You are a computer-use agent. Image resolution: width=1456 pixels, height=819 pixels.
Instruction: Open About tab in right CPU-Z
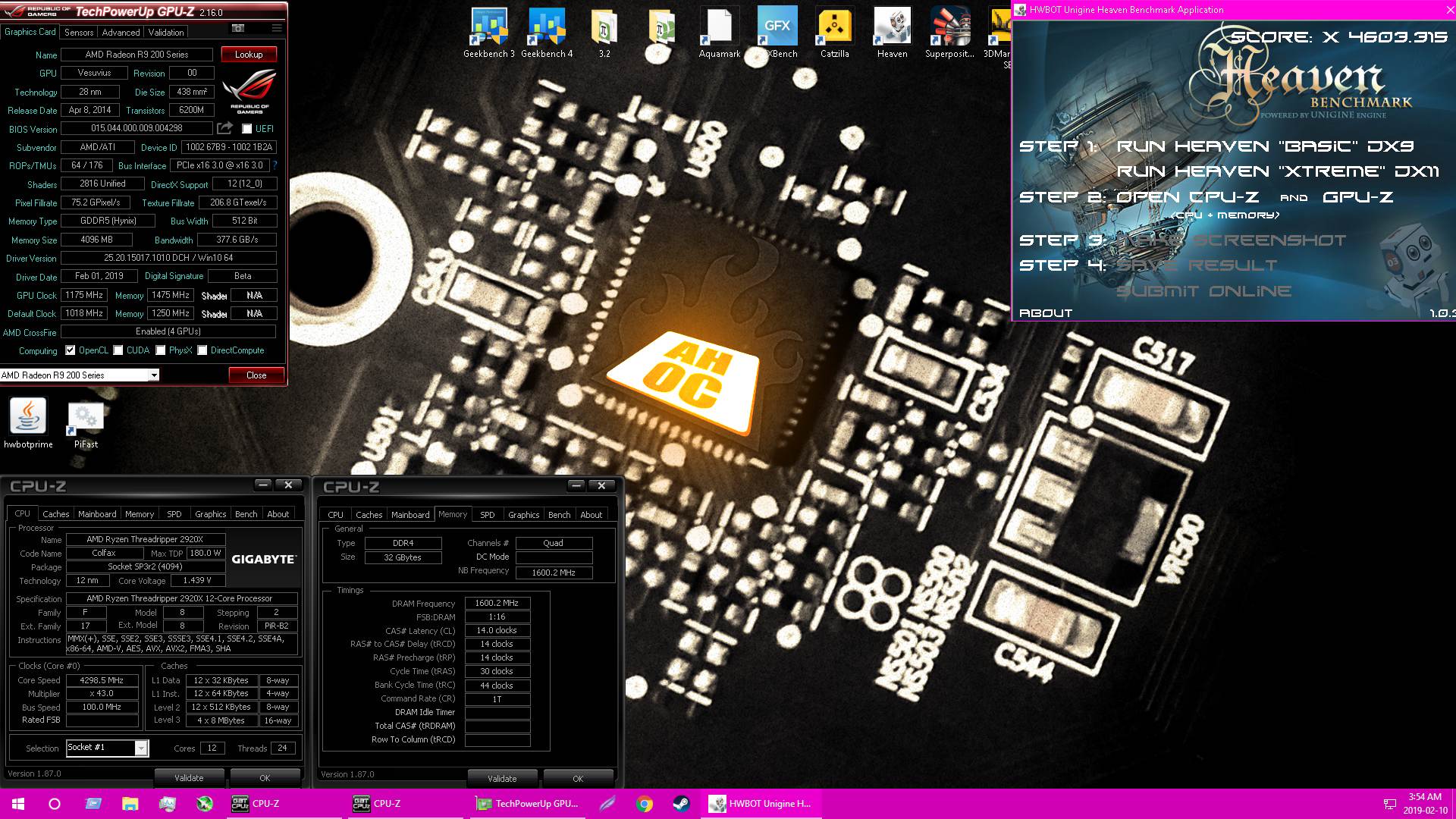[x=591, y=515]
